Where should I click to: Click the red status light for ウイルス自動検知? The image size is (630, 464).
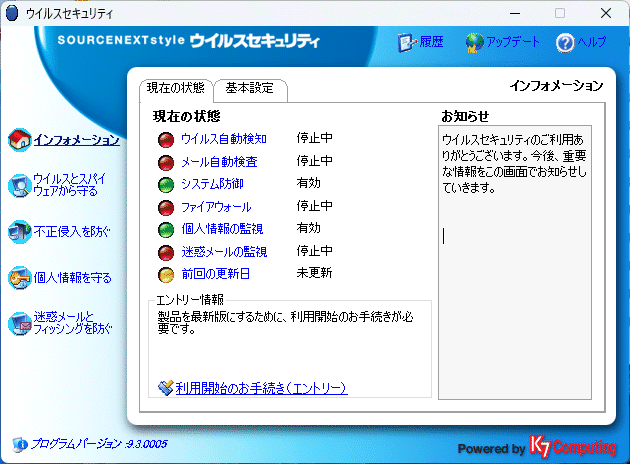tap(165, 139)
